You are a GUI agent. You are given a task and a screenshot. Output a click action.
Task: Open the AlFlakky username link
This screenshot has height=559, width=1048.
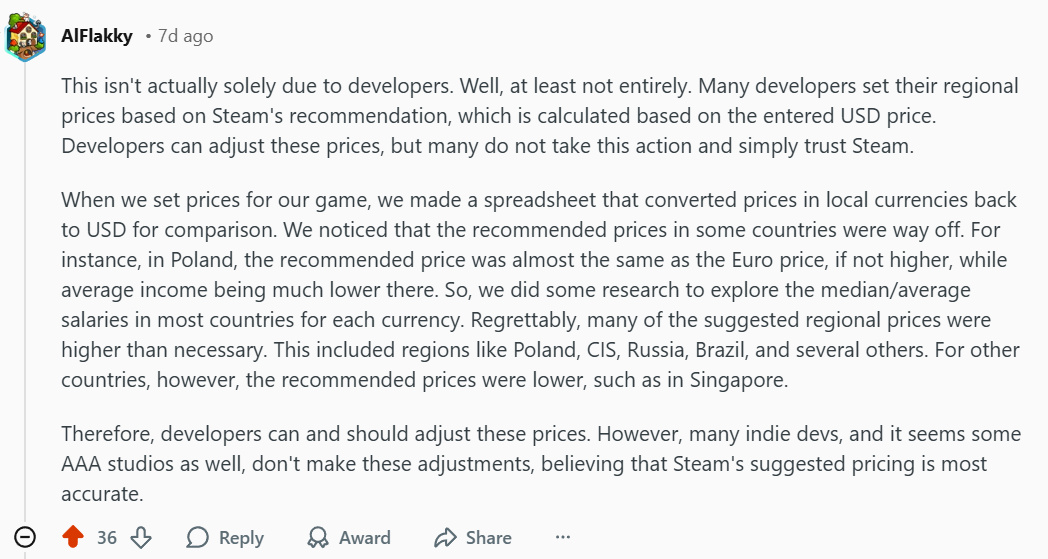point(97,36)
